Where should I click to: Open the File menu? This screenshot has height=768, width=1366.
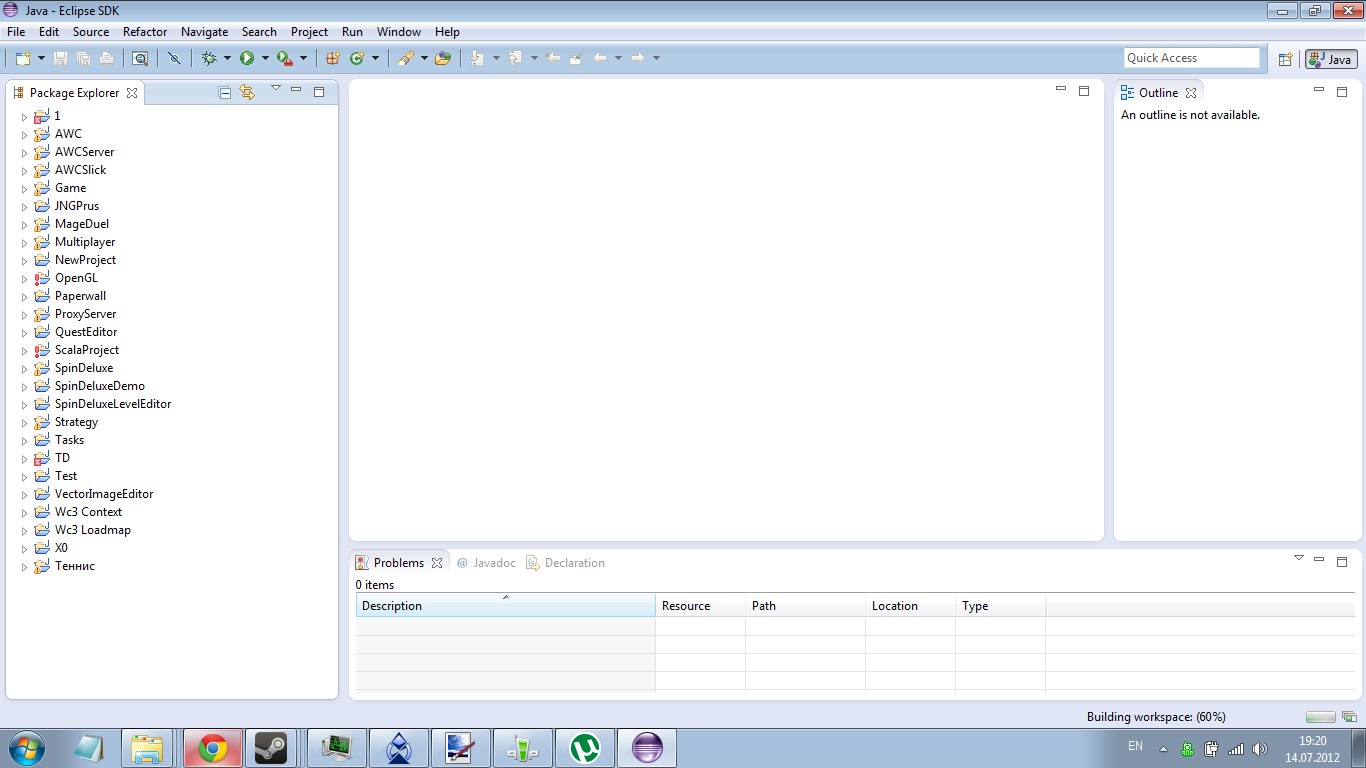pos(16,32)
